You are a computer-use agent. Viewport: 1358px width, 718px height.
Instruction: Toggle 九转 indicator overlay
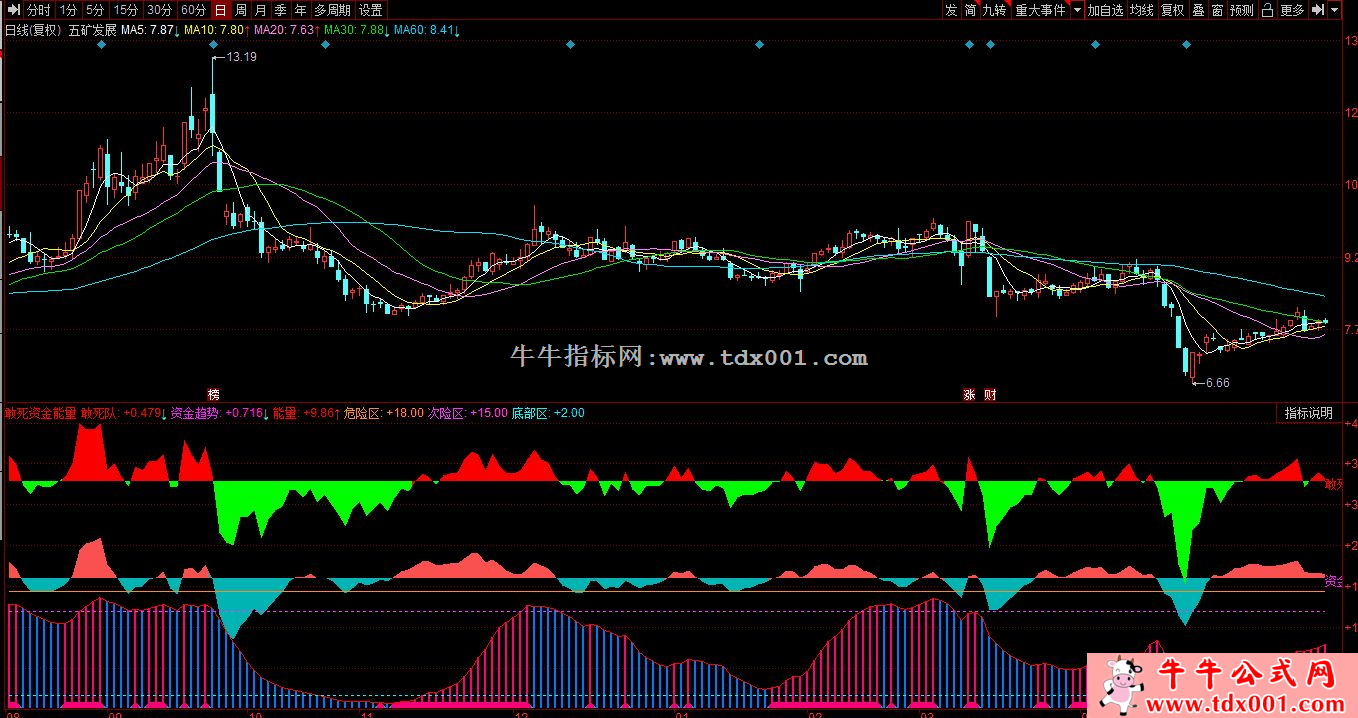[994, 10]
